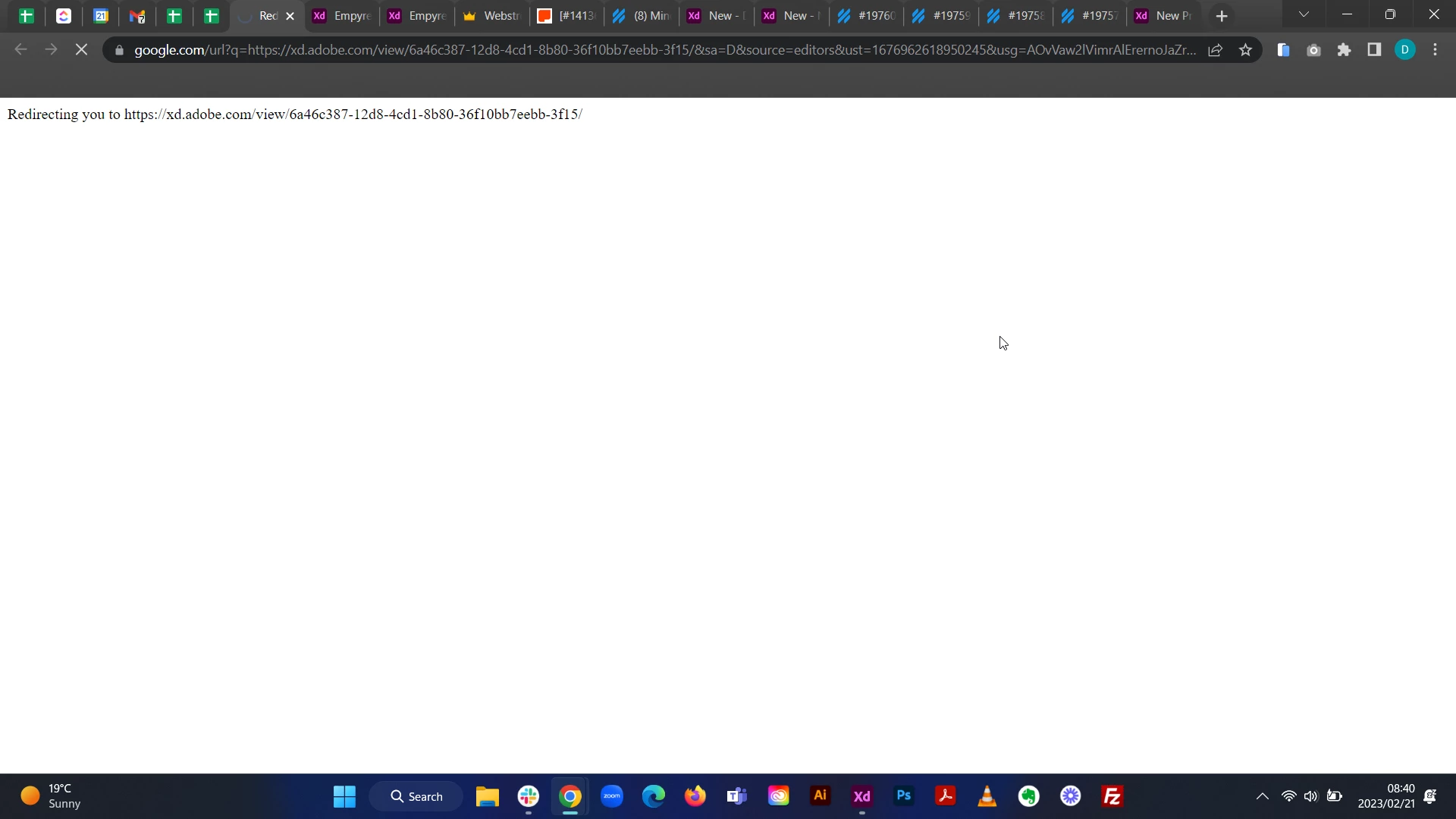Screen dimensions: 1456x819
Task: Open the profile avatar D
Action: tap(1404, 50)
